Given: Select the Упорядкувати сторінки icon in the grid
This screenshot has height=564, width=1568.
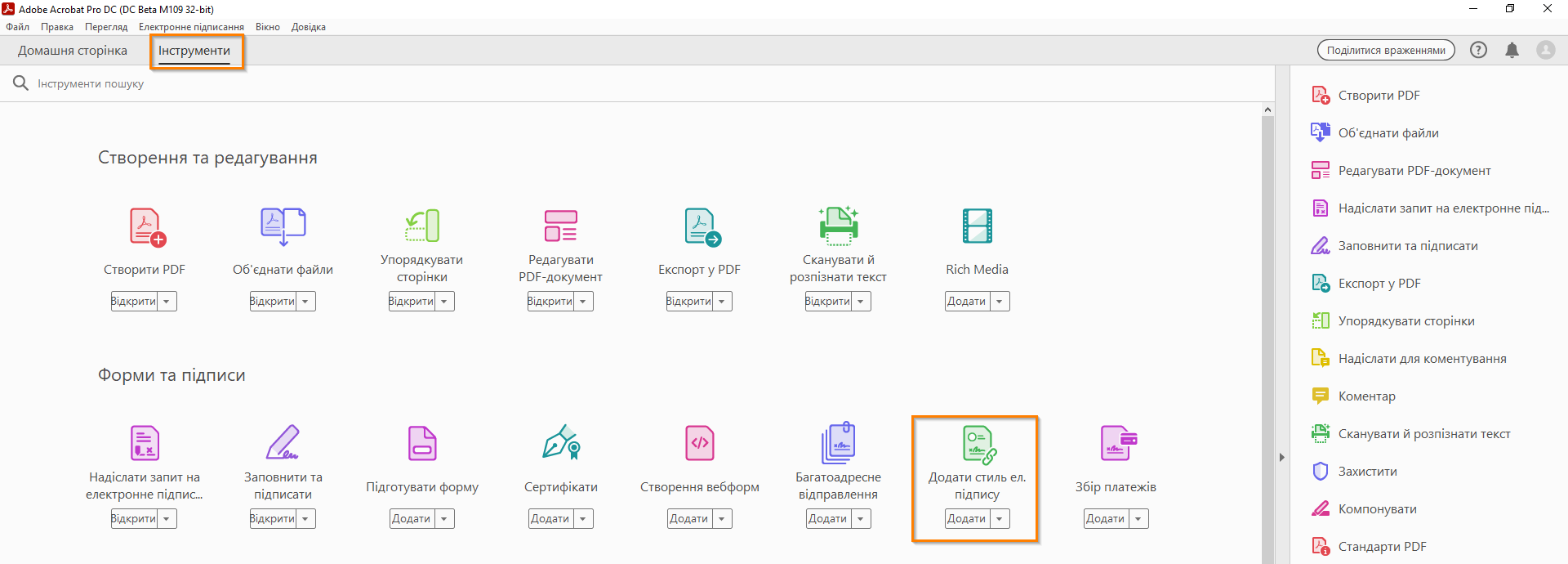Looking at the screenshot, I should pos(422,226).
